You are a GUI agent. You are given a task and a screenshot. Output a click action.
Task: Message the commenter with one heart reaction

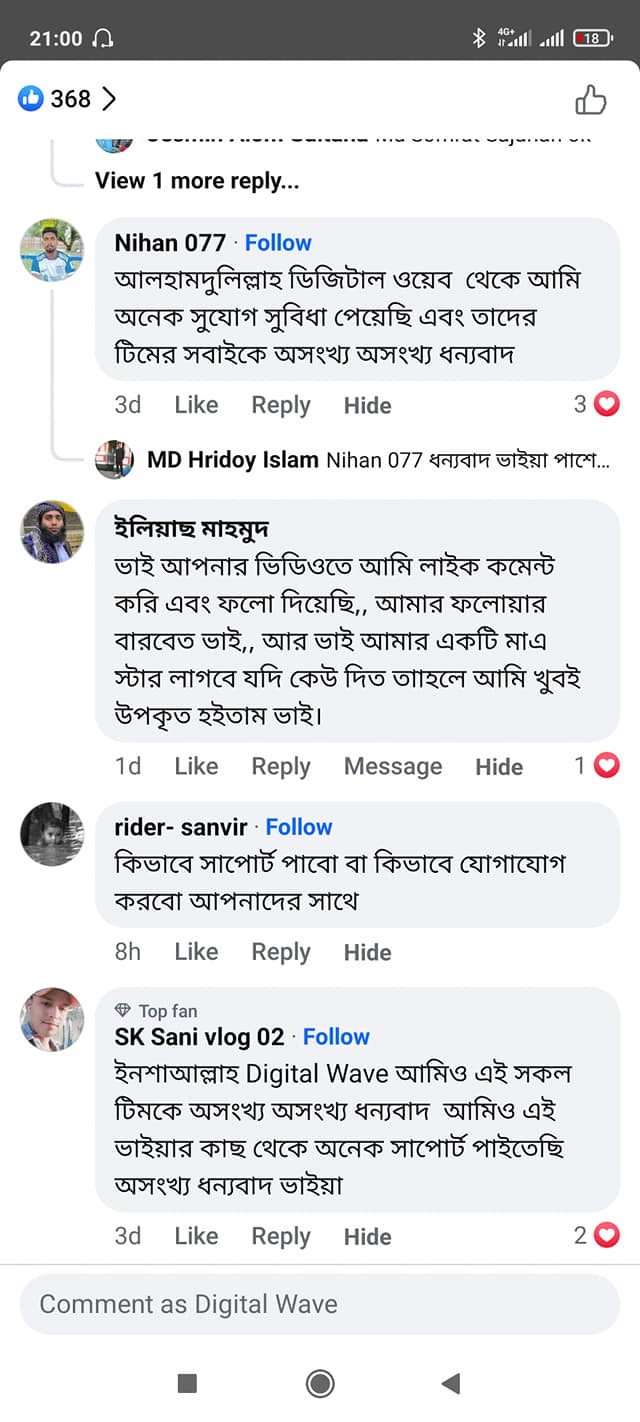(x=393, y=766)
